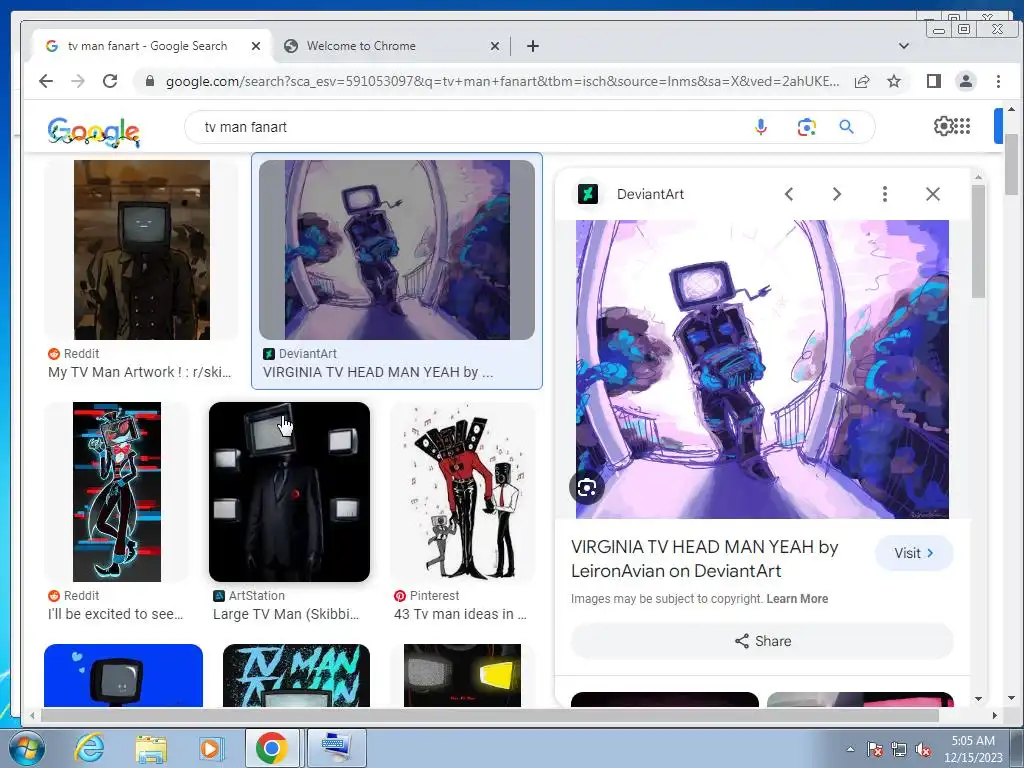Open Action Center flag tray icon

coord(875,750)
